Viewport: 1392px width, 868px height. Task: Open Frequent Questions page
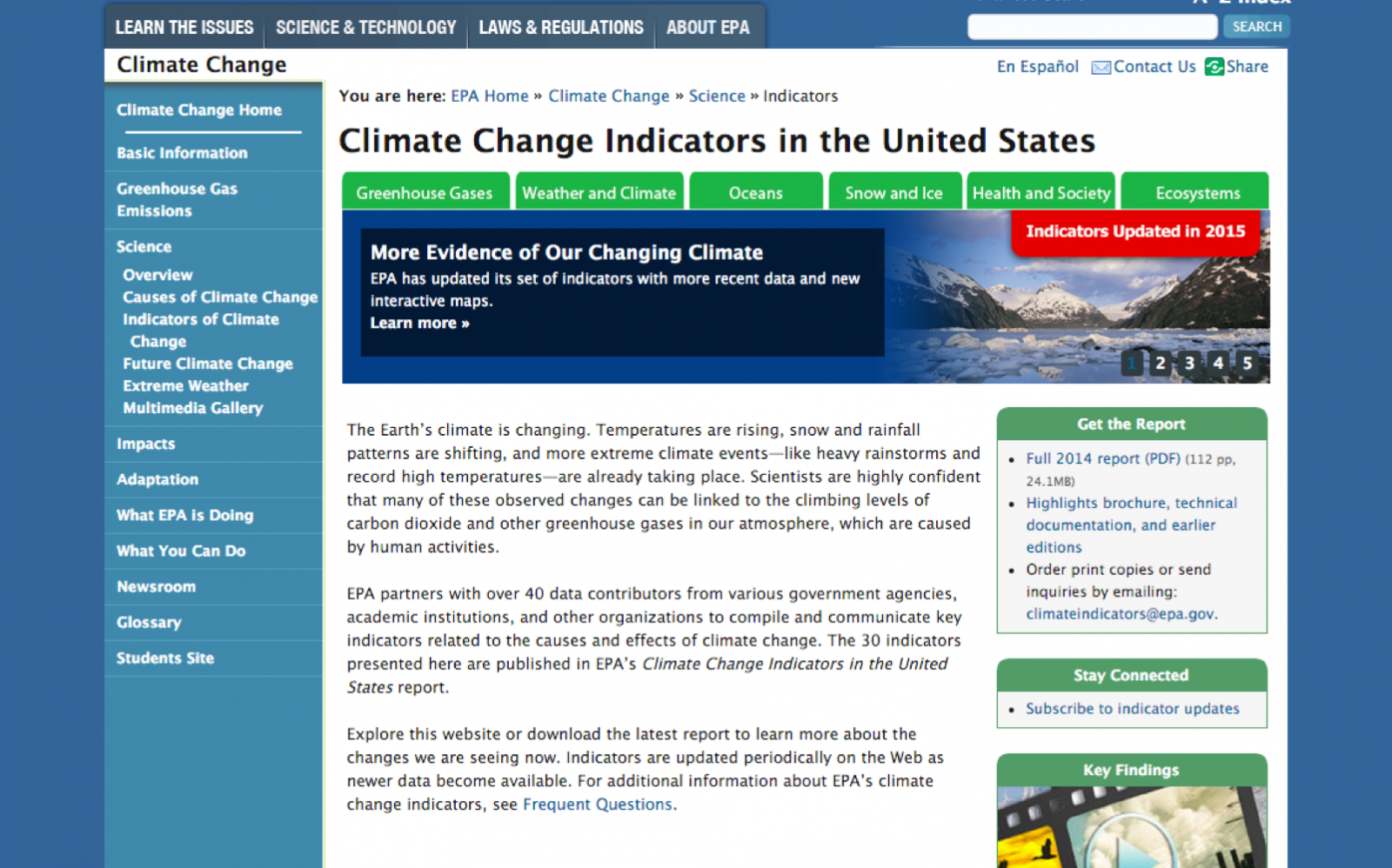(x=598, y=805)
